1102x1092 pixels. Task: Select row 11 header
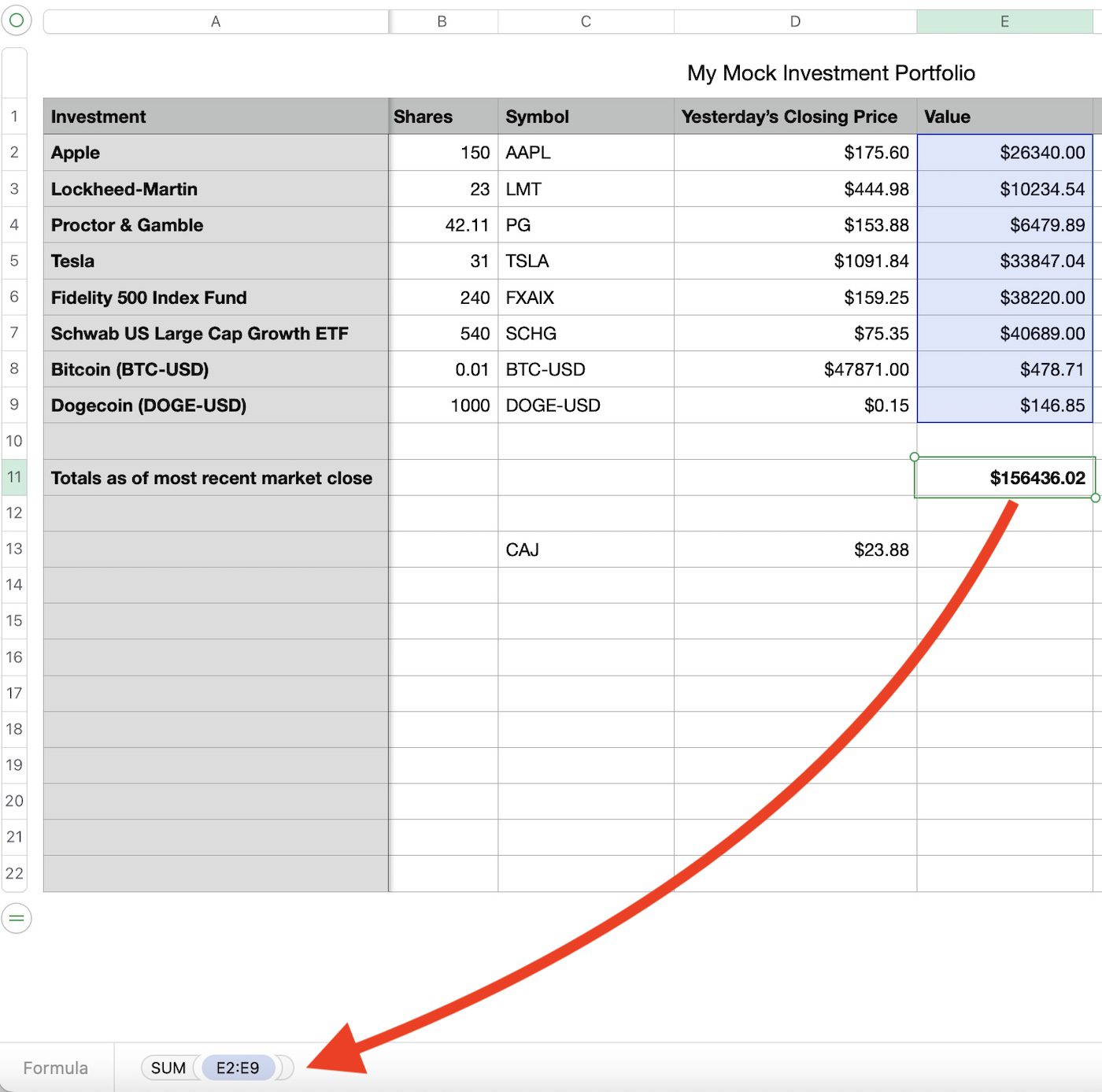pos(14,477)
